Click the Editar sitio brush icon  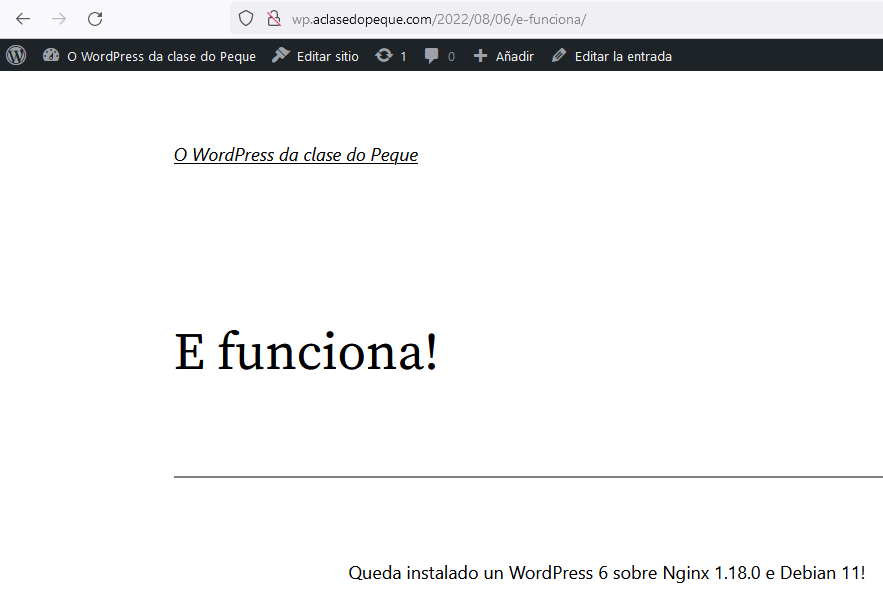click(280, 55)
